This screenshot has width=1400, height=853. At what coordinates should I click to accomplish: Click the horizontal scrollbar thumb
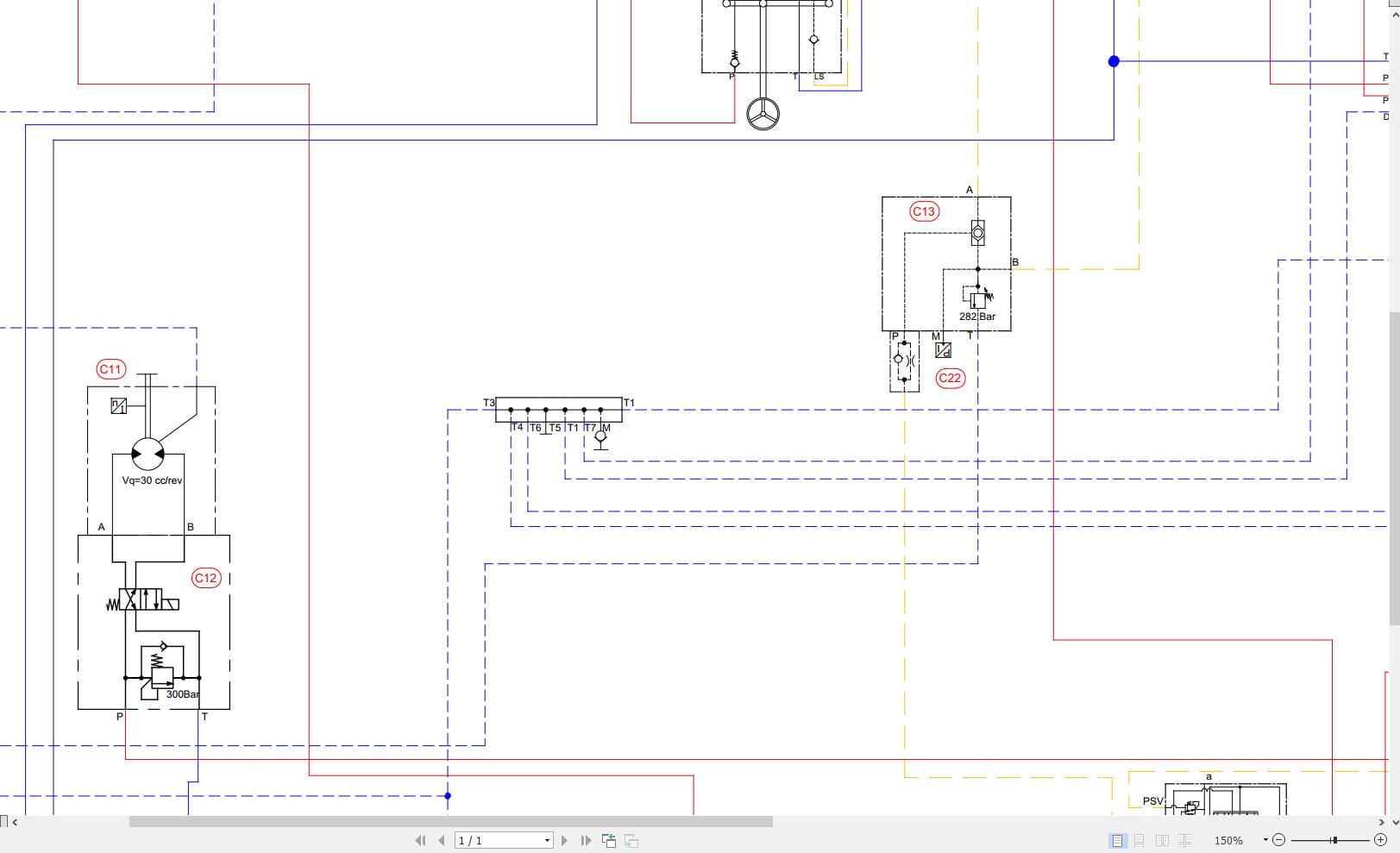[451, 822]
